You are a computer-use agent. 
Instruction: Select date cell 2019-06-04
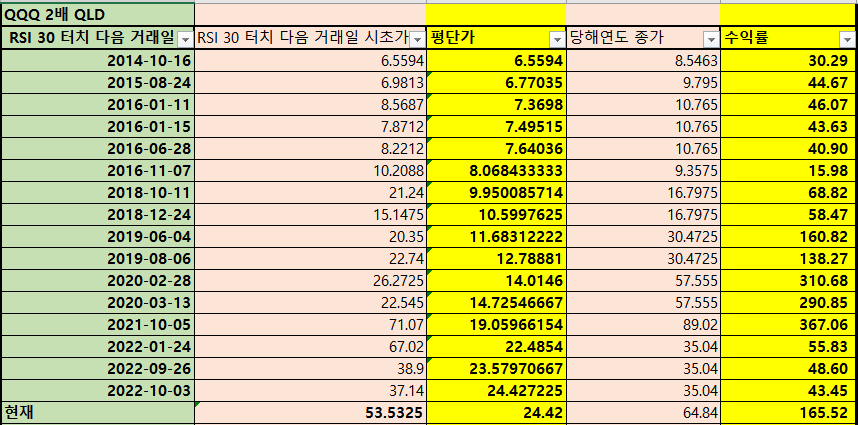coord(98,237)
